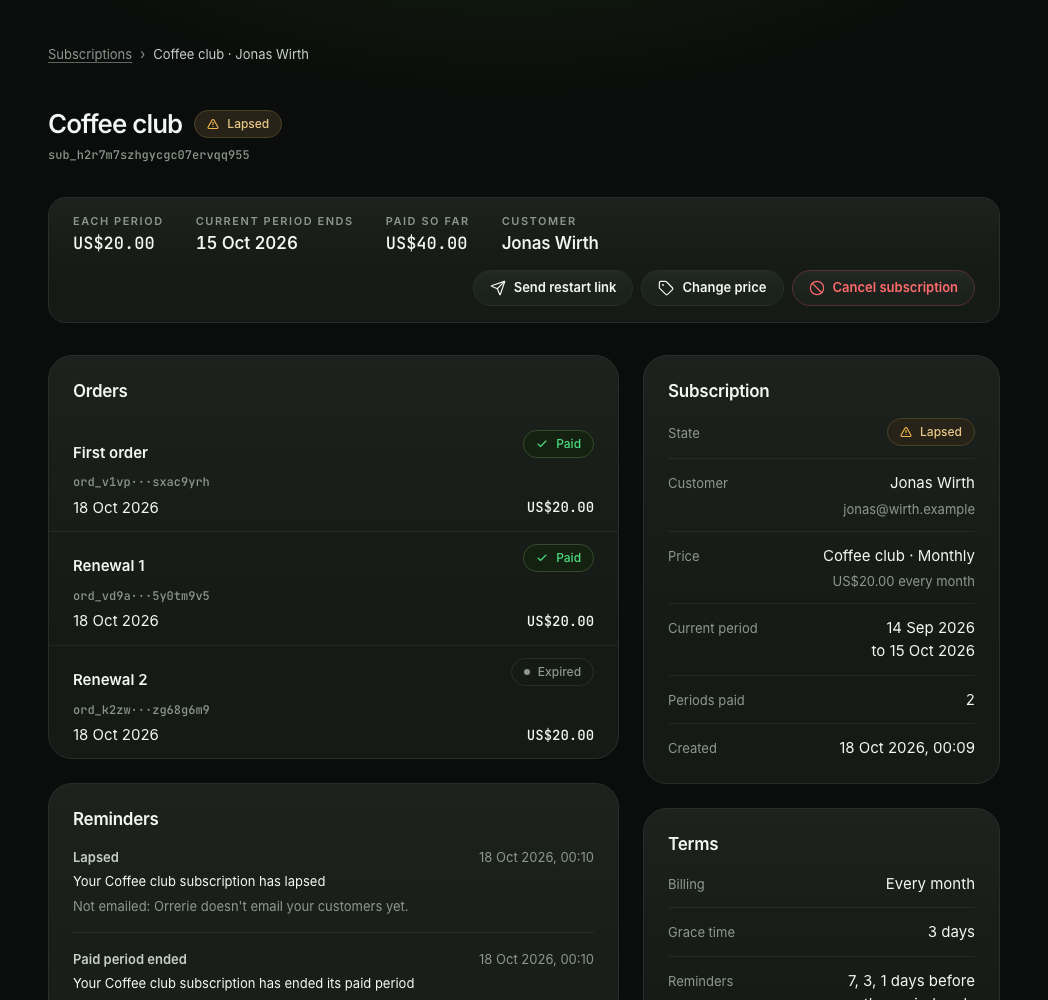Click the 14 Sep 2026 current period start
The height and width of the screenshot is (1000, 1048).
[930, 628]
